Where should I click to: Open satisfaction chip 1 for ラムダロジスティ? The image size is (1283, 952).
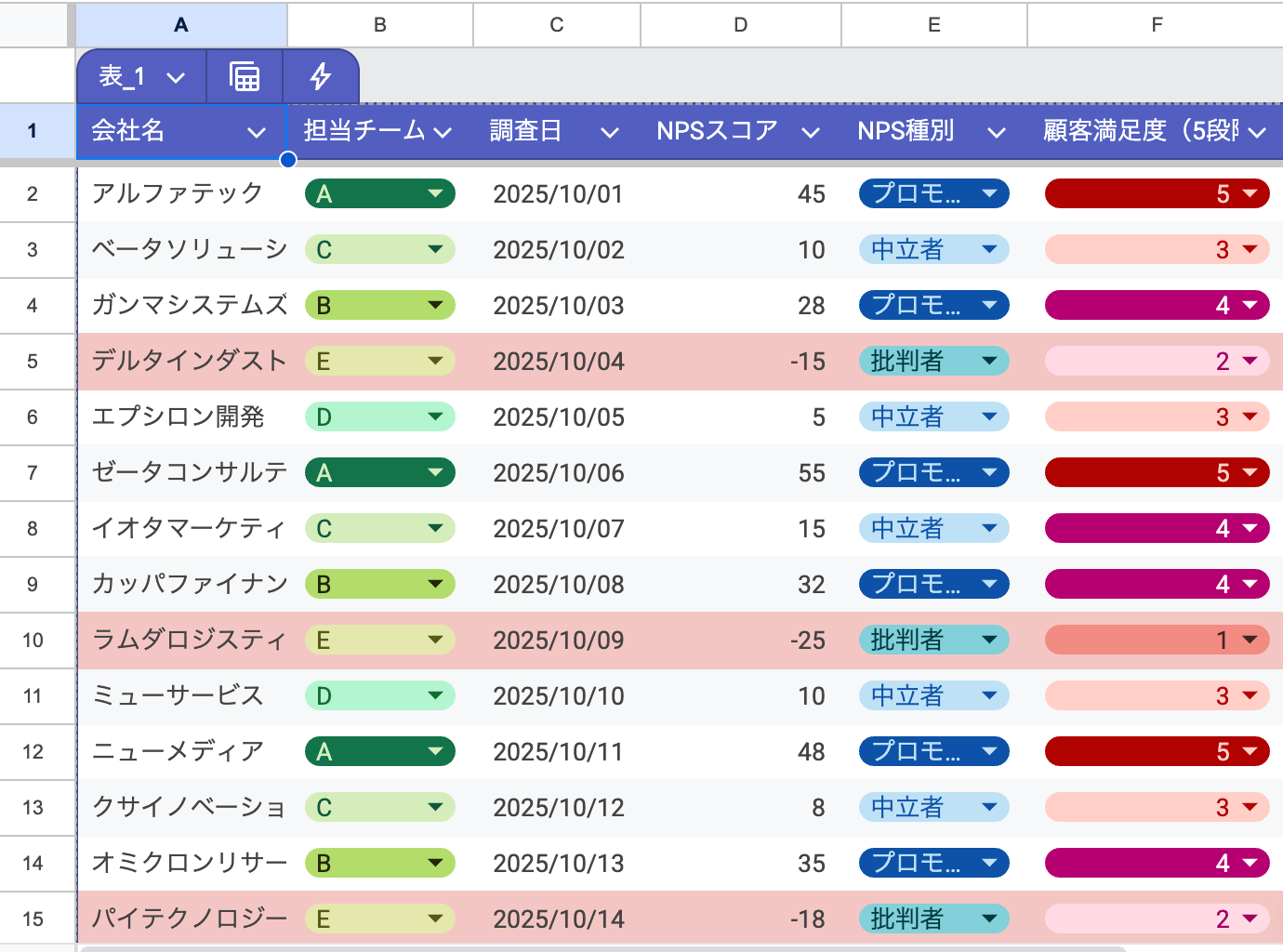pos(1157,641)
